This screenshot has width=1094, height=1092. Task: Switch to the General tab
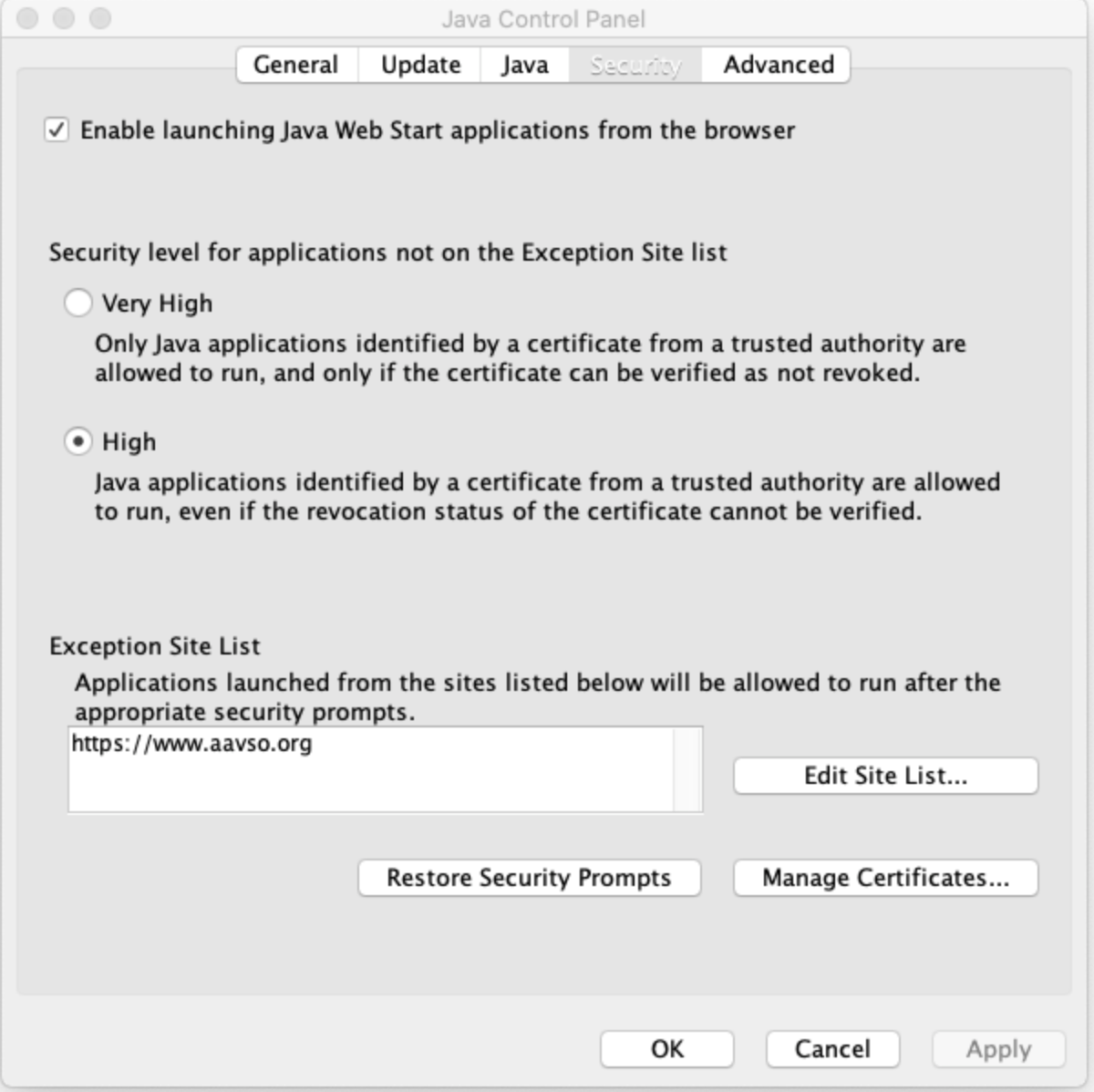[x=295, y=65]
